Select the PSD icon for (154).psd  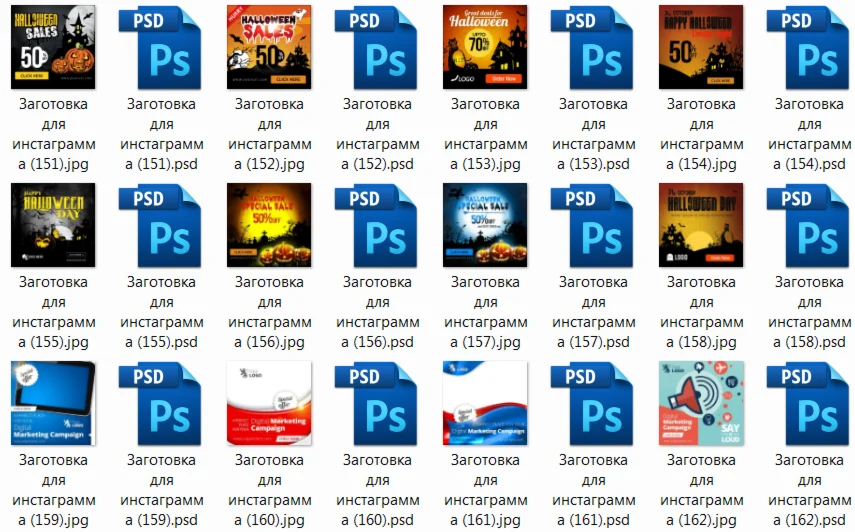pyautogui.click(x=808, y=47)
